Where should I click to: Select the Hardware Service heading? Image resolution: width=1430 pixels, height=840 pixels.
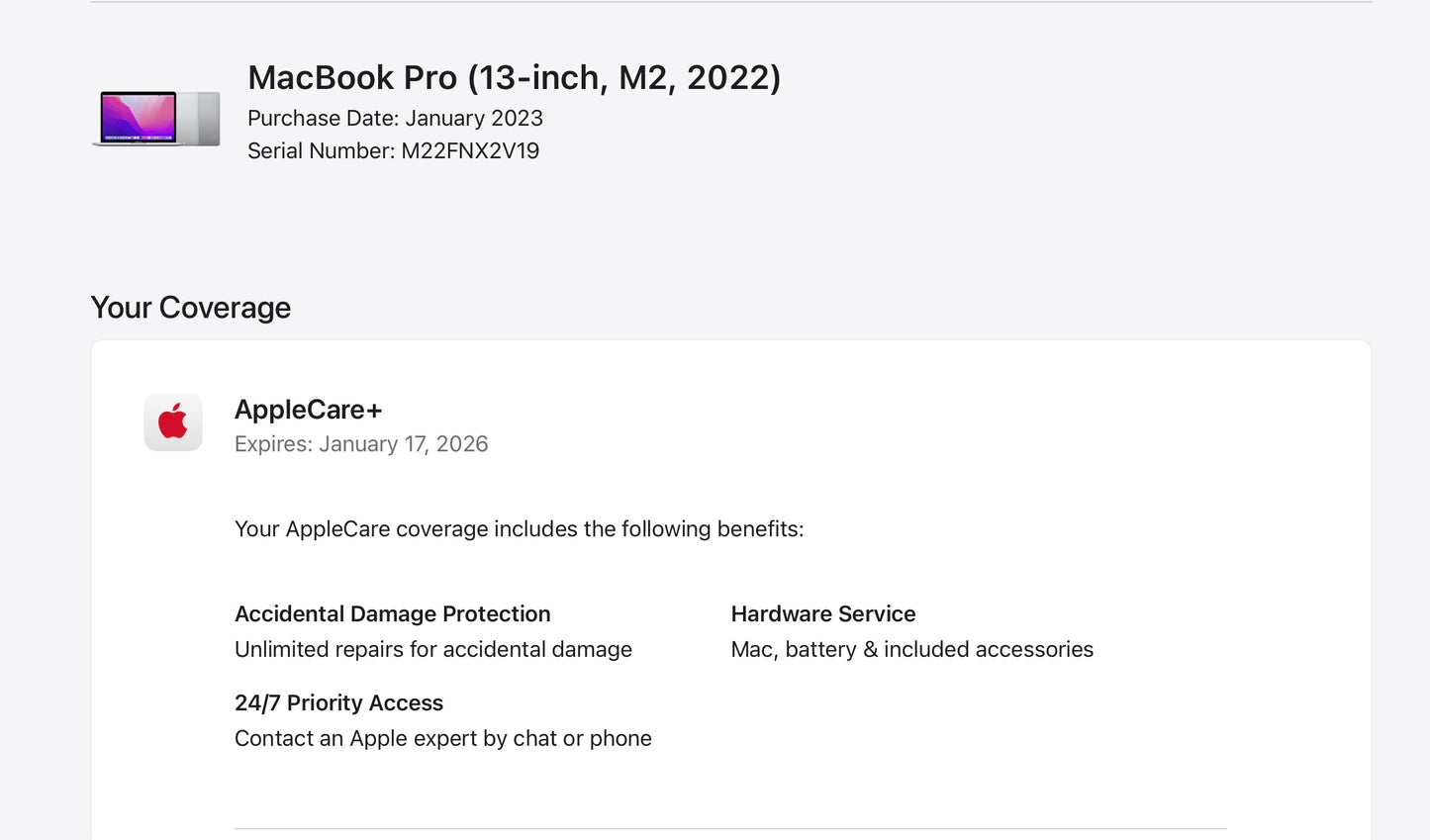[822, 614]
